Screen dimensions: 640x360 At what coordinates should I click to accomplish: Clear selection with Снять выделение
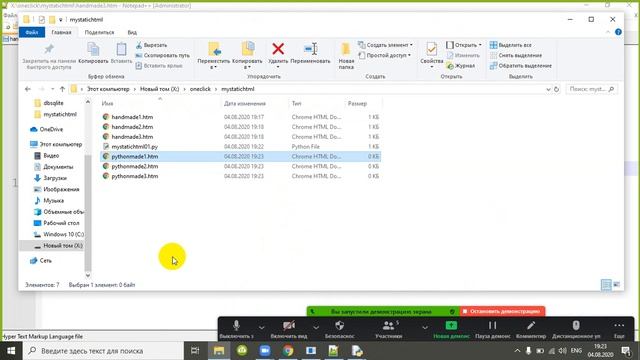[516, 55]
